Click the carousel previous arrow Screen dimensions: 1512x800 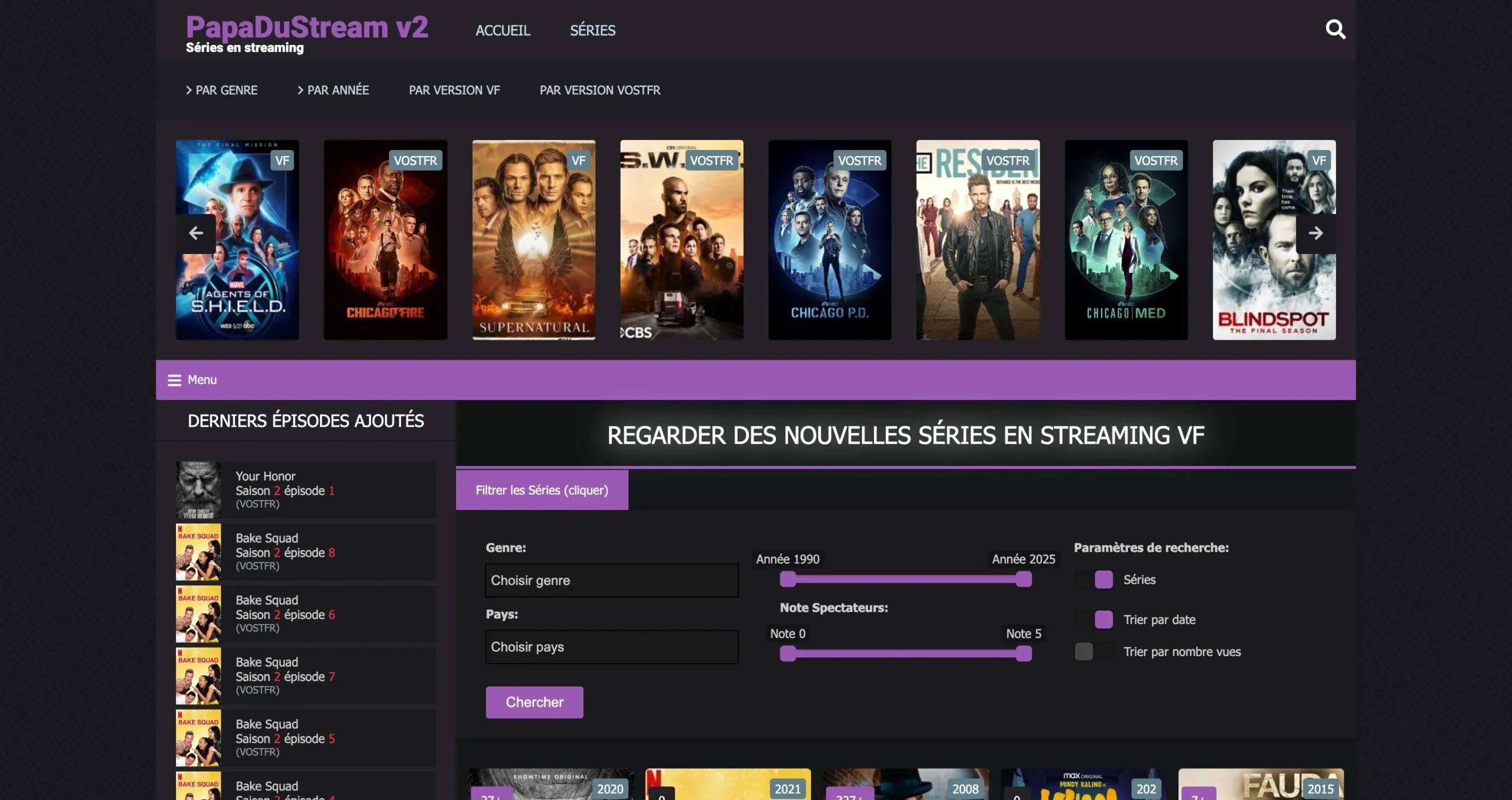[196, 233]
